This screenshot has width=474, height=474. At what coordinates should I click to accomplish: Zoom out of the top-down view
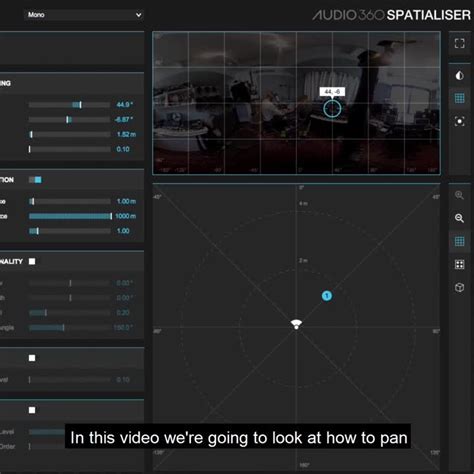[x=459, y=218]
